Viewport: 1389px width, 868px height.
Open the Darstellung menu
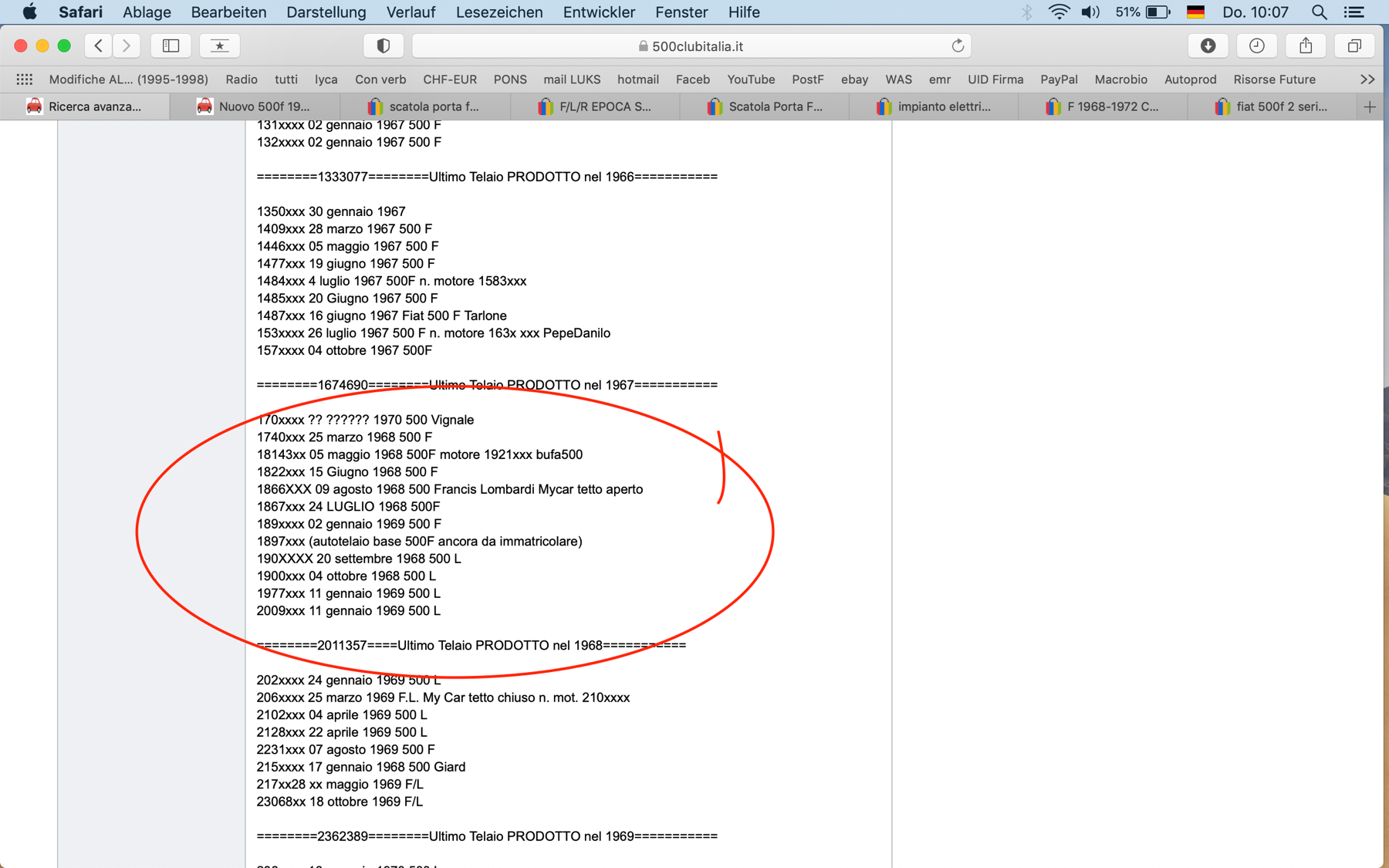[x=326, y=12]
